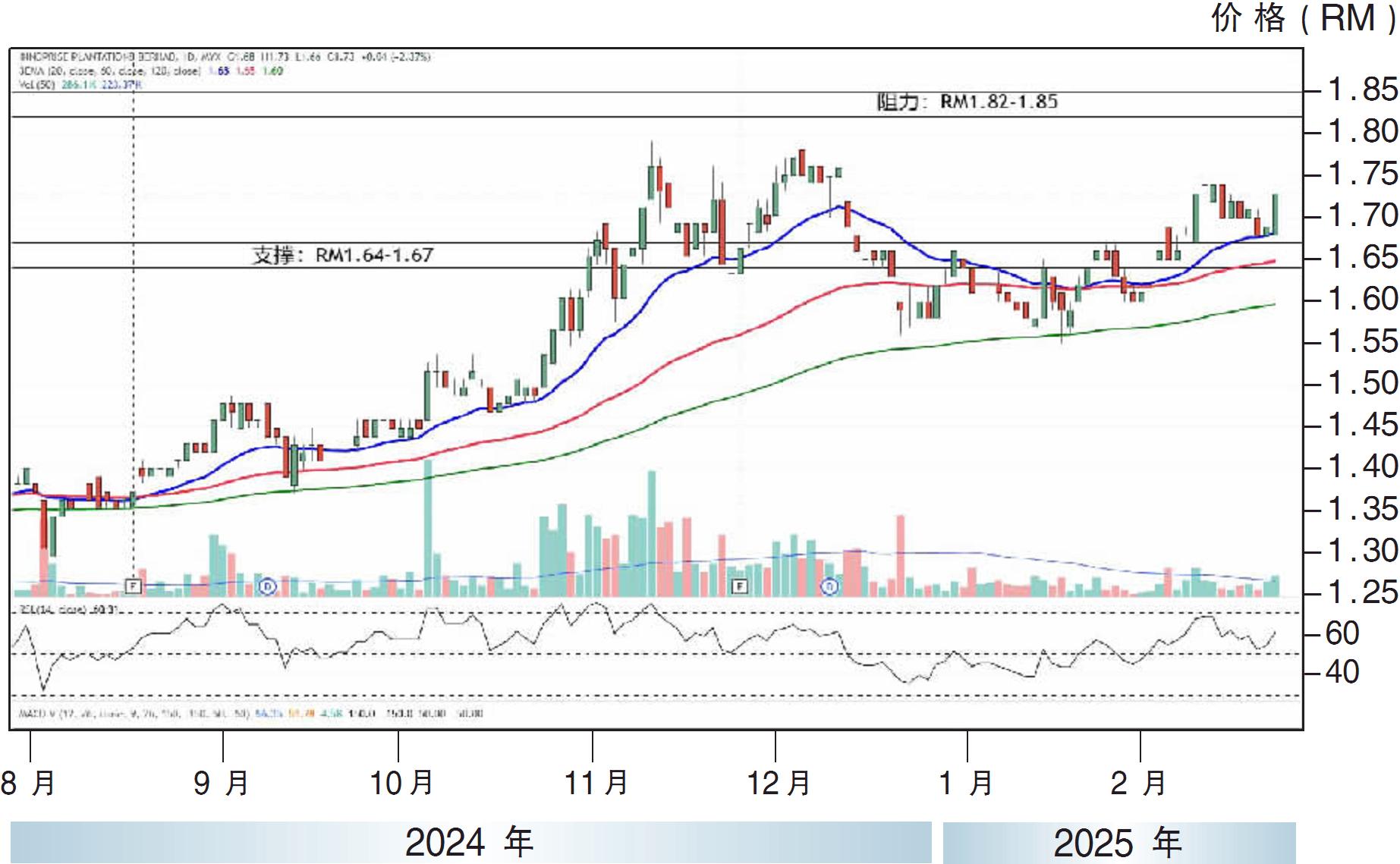Select the 2025 年 year bar
This screenshot has height=864, width=1400.
(1118, 842)
